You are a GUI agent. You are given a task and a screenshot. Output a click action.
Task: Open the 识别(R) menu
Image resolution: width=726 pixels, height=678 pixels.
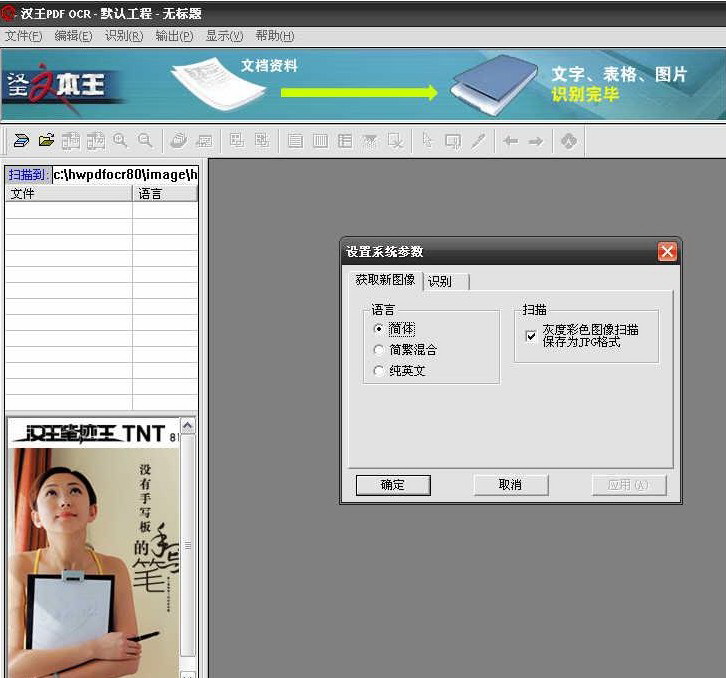(124, 36)
